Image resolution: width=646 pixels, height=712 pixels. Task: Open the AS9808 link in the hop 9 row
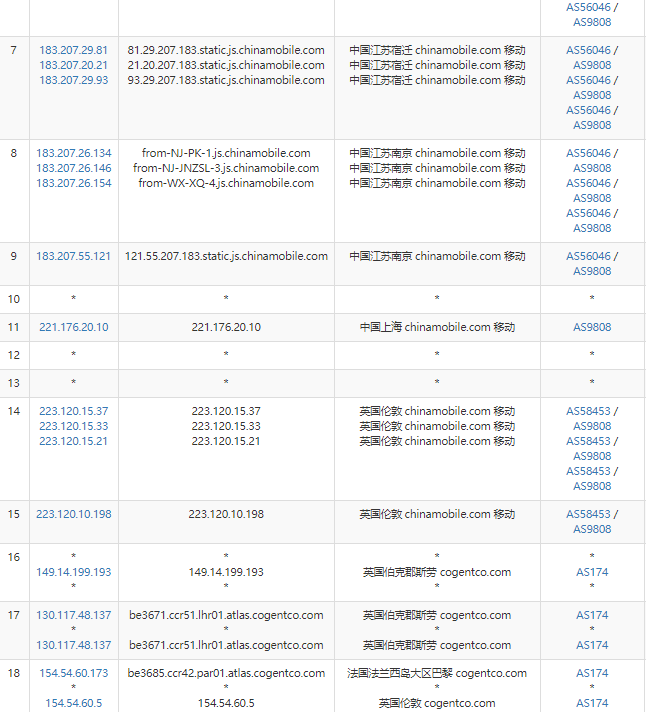(x=592, y=271)
